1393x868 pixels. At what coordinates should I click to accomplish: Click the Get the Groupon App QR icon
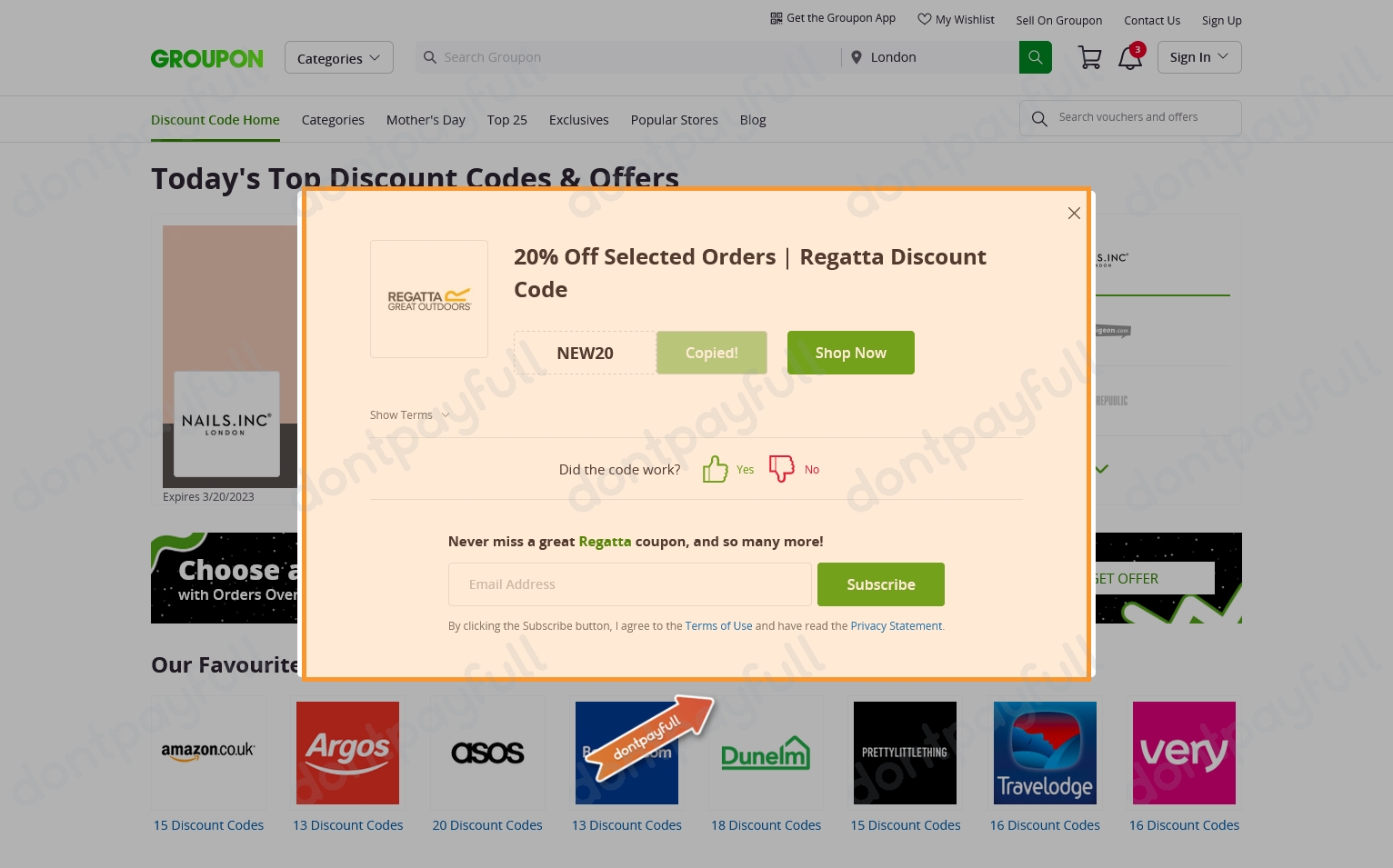click(x=776, y=18)
